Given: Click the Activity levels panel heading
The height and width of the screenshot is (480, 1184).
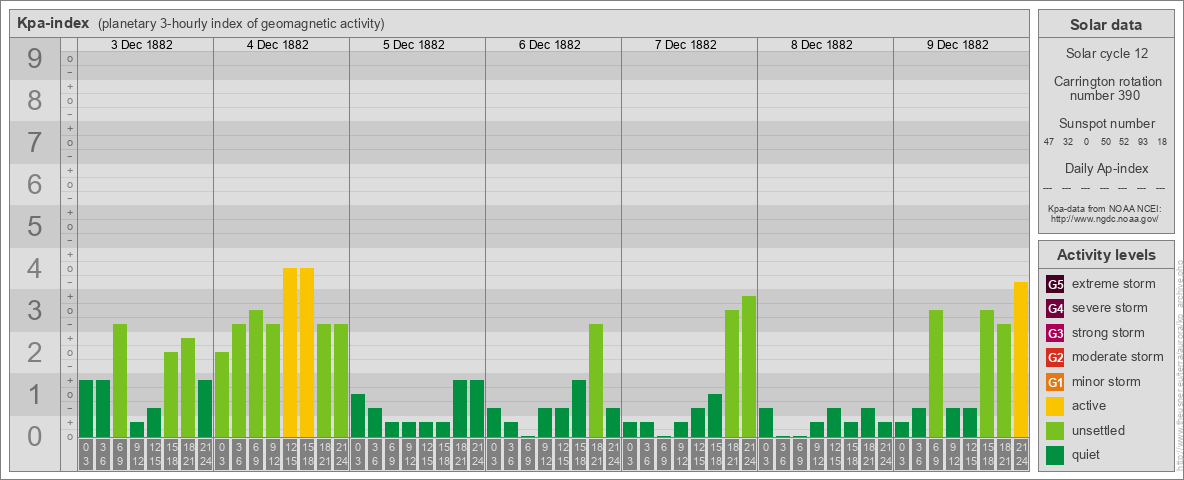Looking at the screenshot, I should coord(1105,255).
